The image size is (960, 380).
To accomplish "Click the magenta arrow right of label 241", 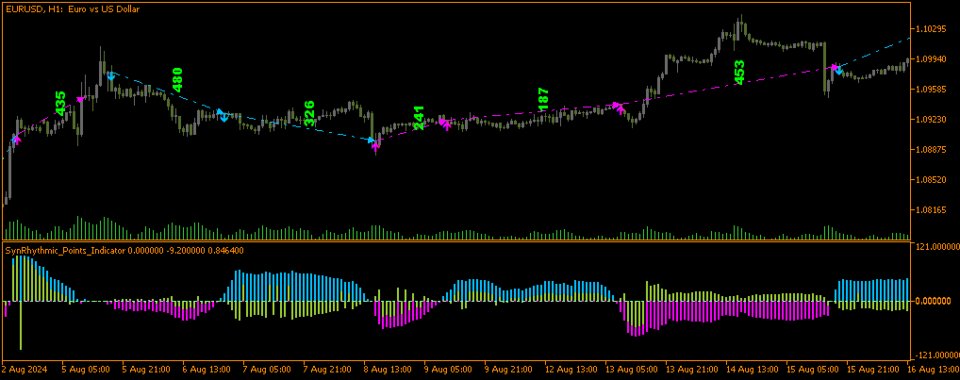I will point(445,124).
